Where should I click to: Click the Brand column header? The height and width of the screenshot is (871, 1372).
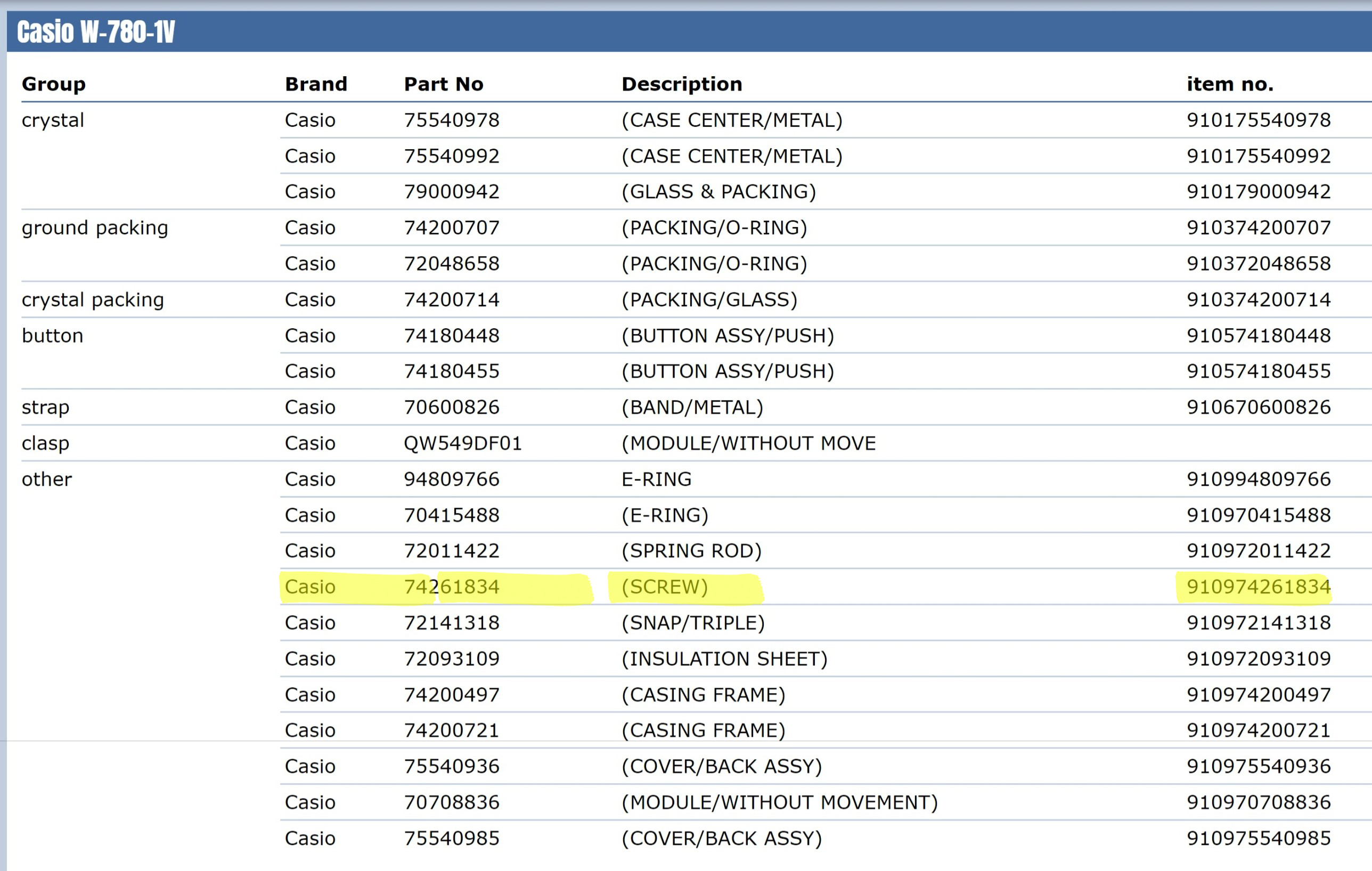coord(316,84)
